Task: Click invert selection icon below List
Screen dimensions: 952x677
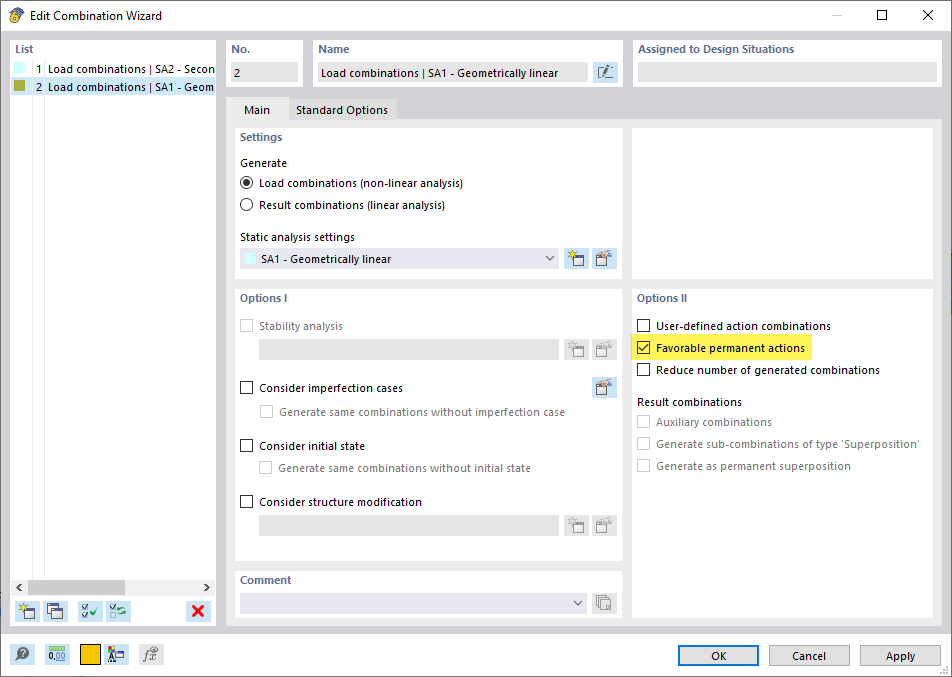Action: coord(118,611)
